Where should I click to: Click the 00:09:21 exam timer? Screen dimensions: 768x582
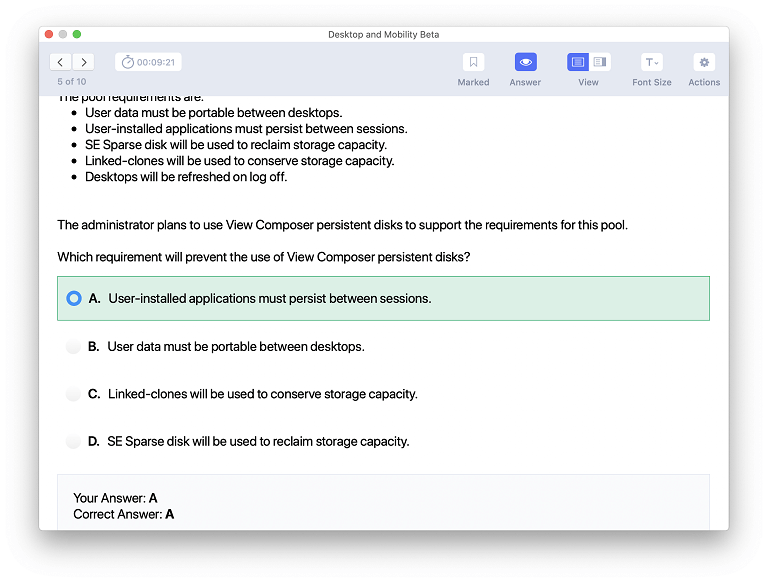click(x=148, y=62)
